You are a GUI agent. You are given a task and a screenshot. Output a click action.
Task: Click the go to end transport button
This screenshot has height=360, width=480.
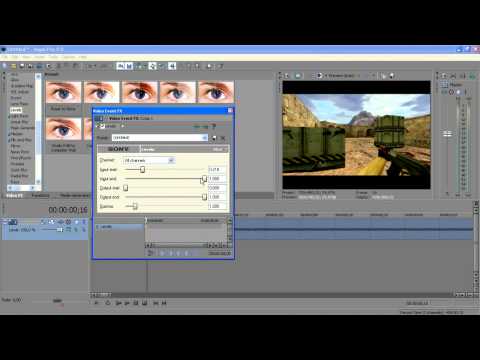coord(164,303)
